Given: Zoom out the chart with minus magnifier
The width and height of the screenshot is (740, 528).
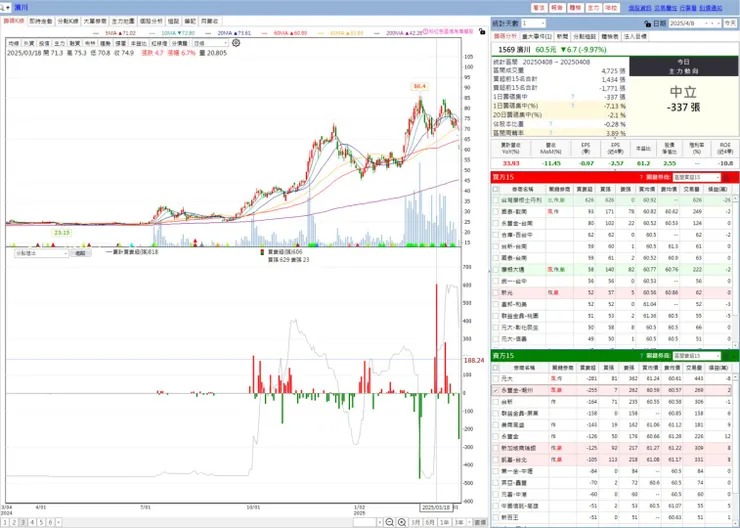Looking at the screenshot, I should point(389,522).
